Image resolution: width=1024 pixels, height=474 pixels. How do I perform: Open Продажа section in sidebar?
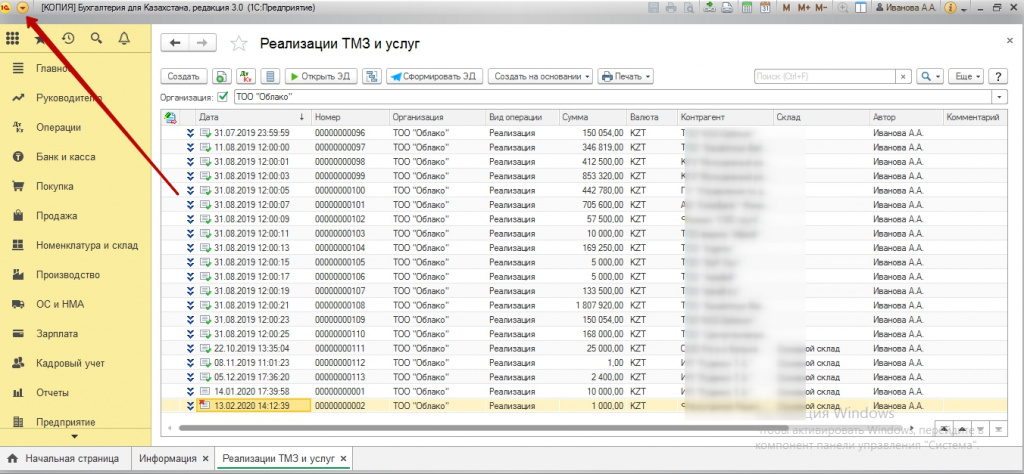(56, 216)
